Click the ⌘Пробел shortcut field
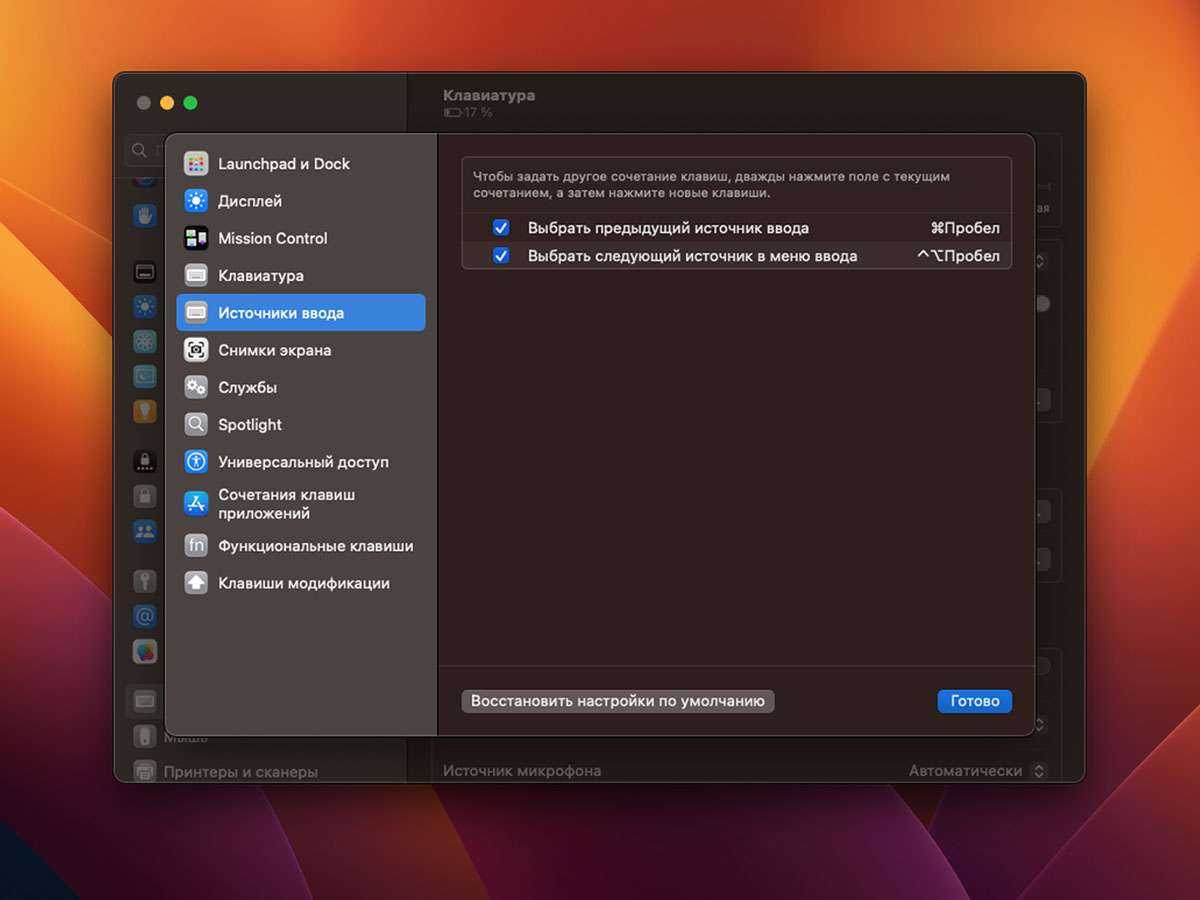This screenshot has height=900, width=1200. click(x=964, y=228)
